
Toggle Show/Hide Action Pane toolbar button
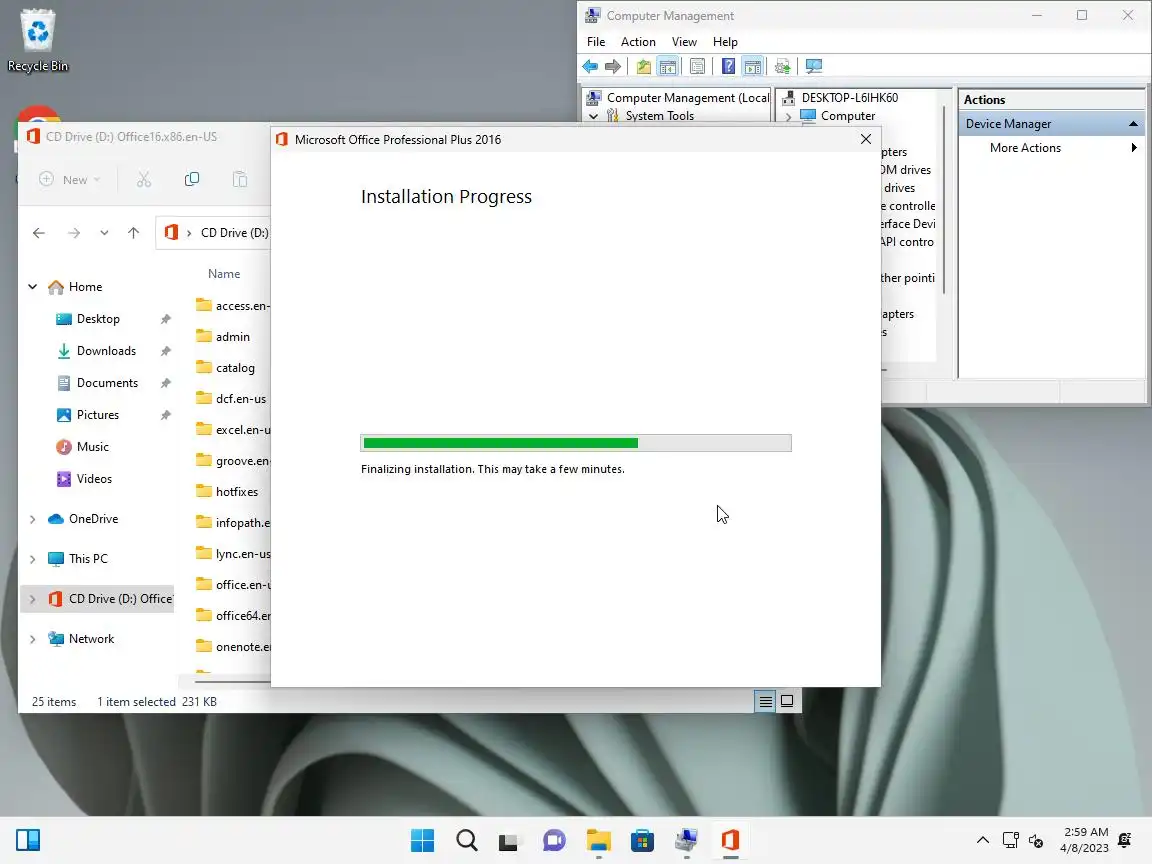pyautogui.click(x=753, y=67)
